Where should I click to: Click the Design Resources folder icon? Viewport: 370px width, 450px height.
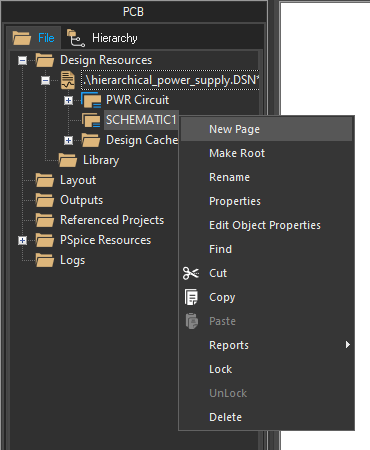(x=45, y=60)
